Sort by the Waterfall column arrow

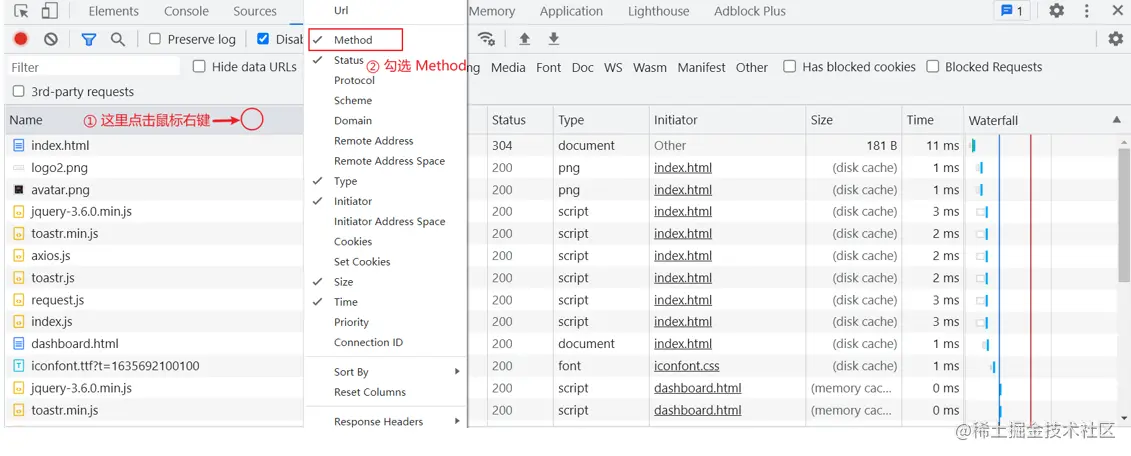1116,120
